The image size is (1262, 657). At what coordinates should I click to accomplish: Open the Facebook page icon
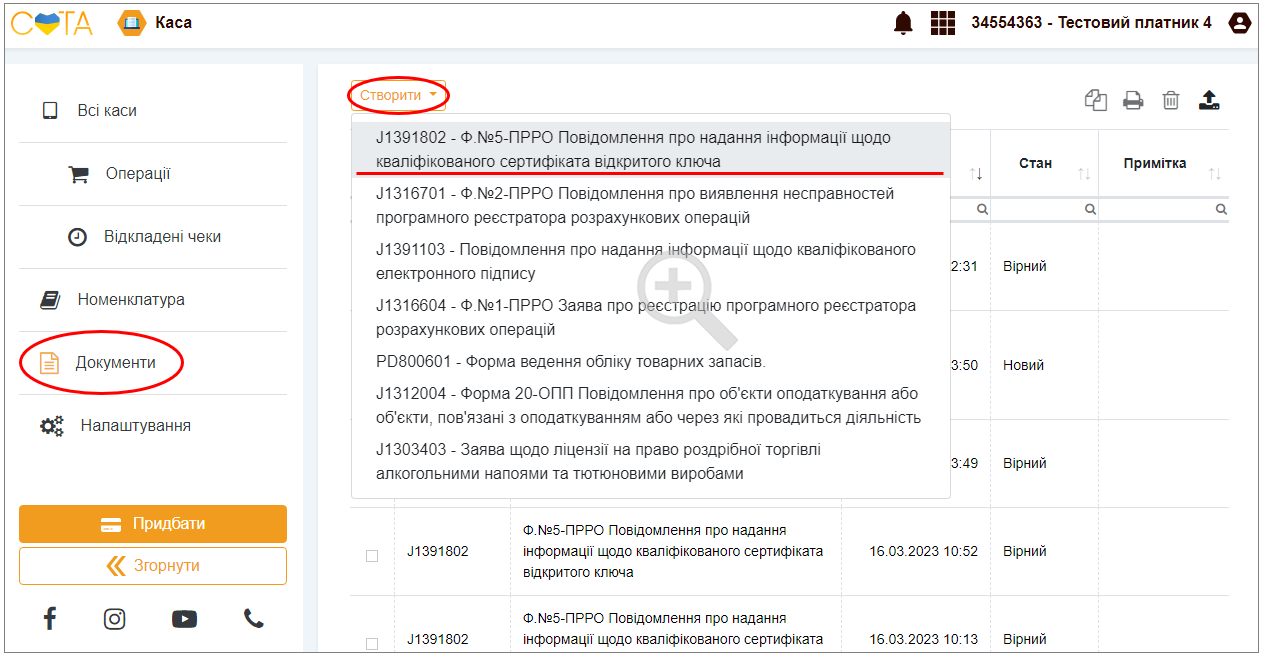(x=50, y=618)
